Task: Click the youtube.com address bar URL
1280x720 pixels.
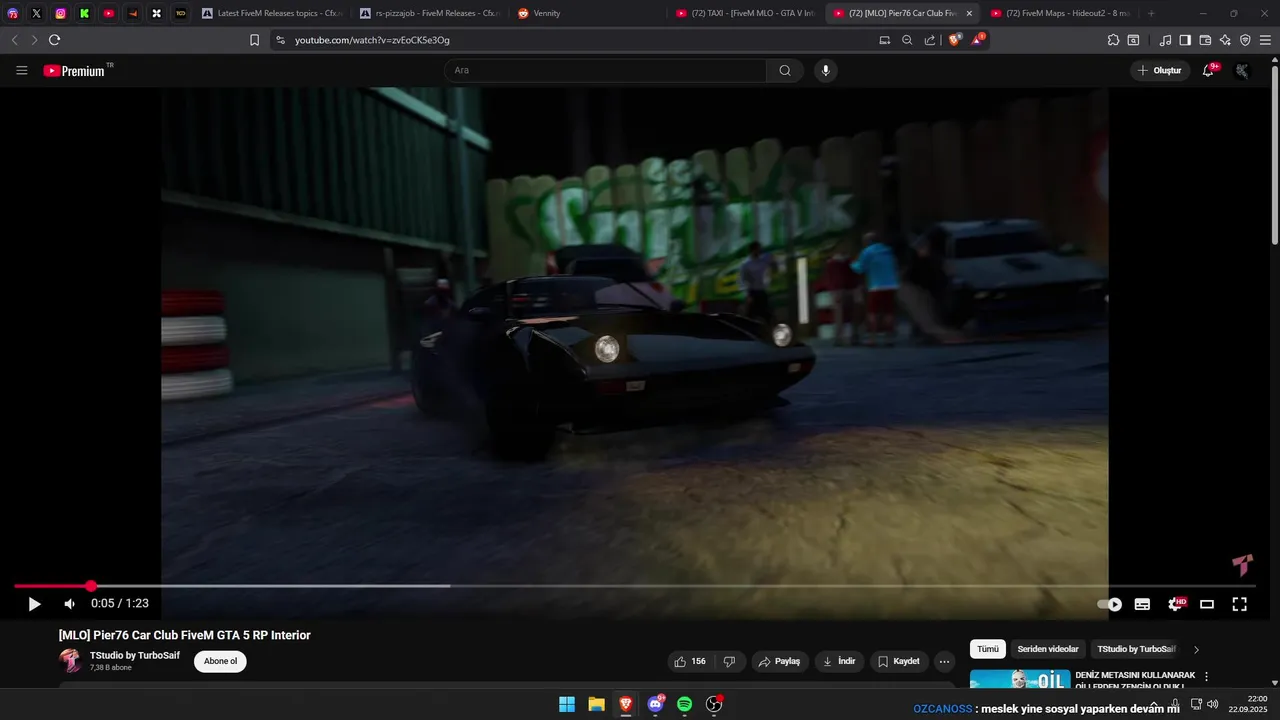Action: pyautogui.click(x=372, y=40)
